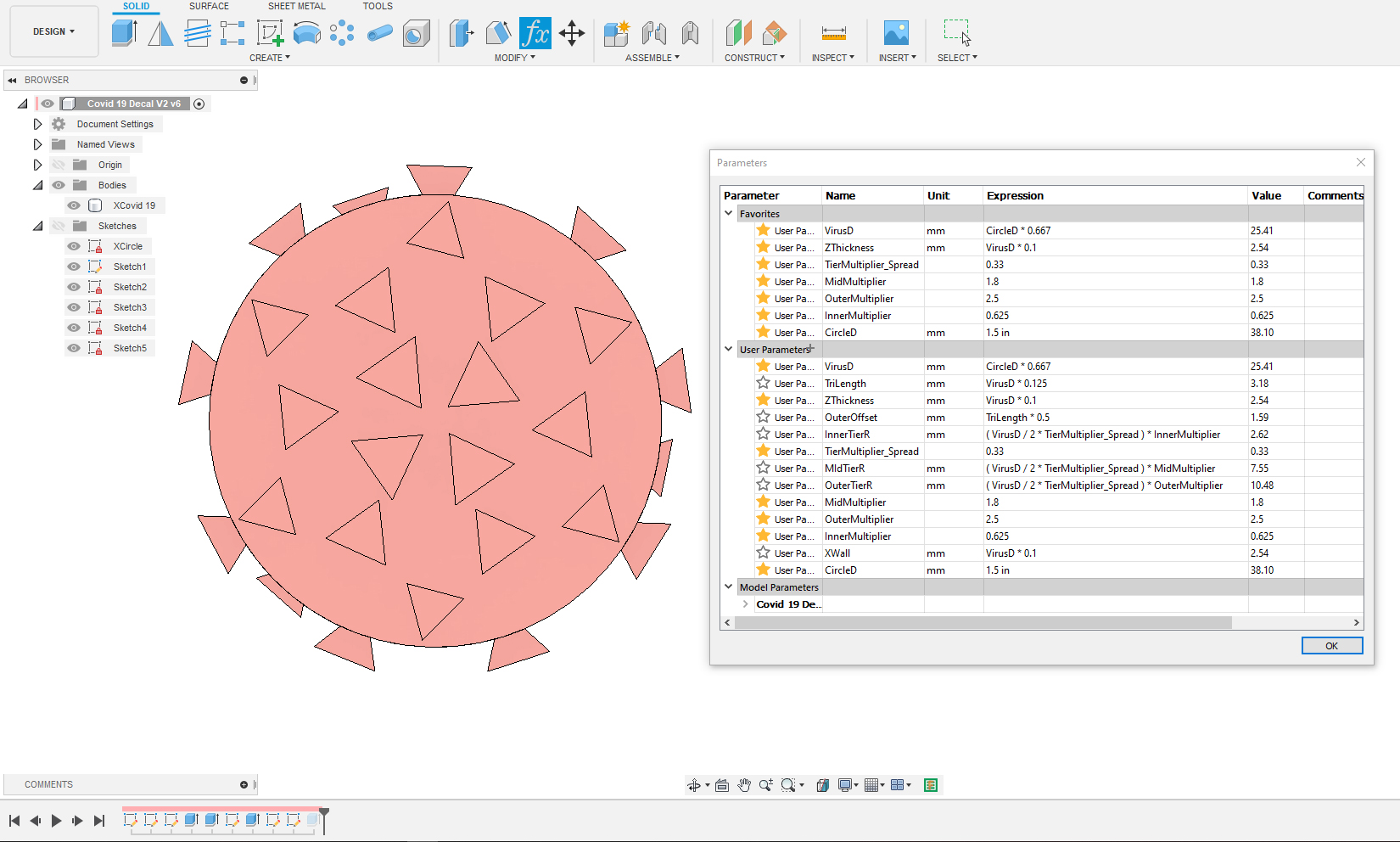Add a user parameter with the plus
The width and height of the screenshot is (1400, 842).
(x=812, y=348)
